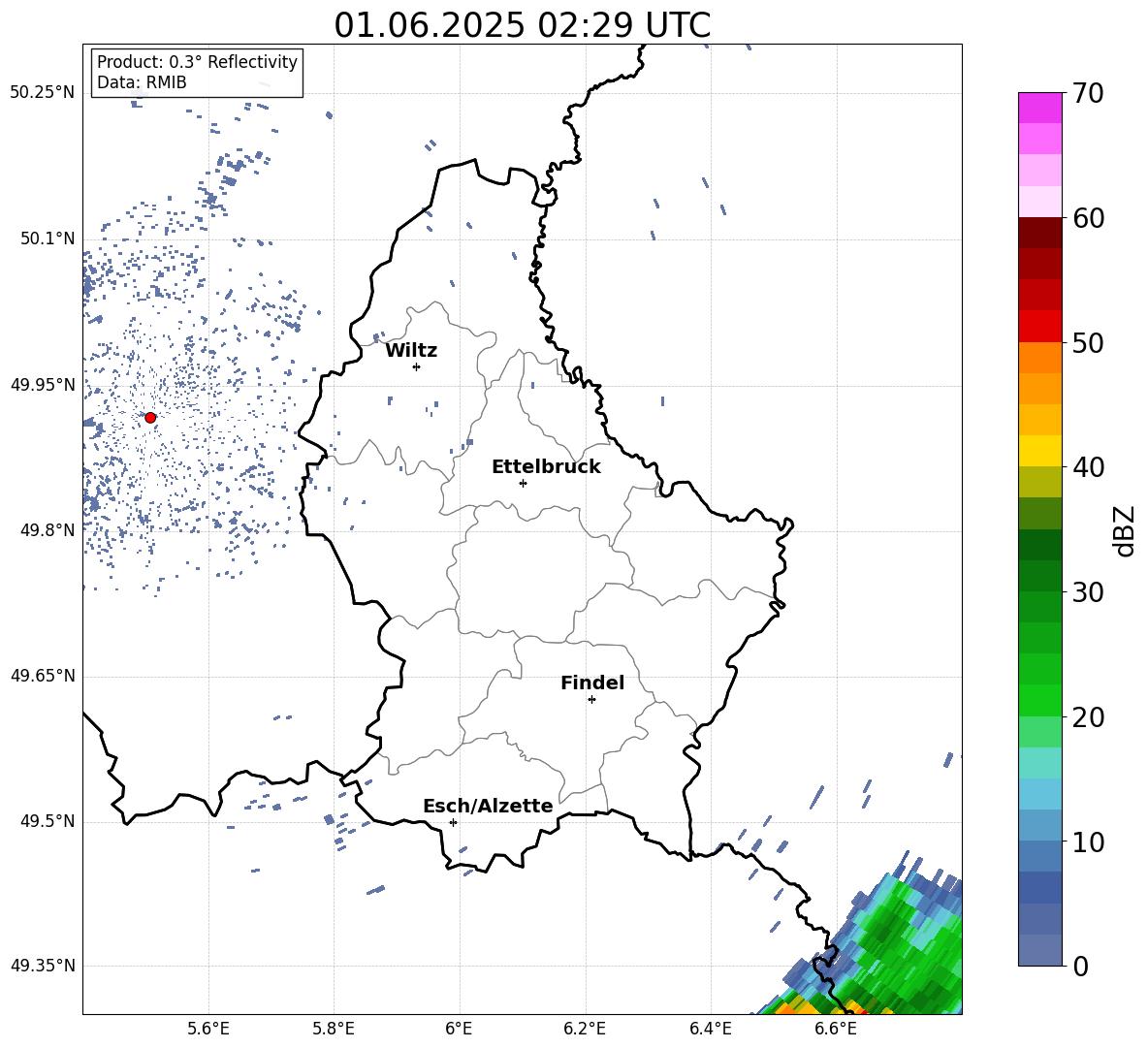This screenshot has width=1148, height=1048.
Task: Click the 50 colorbar tick label
Action: point(1088,342)
